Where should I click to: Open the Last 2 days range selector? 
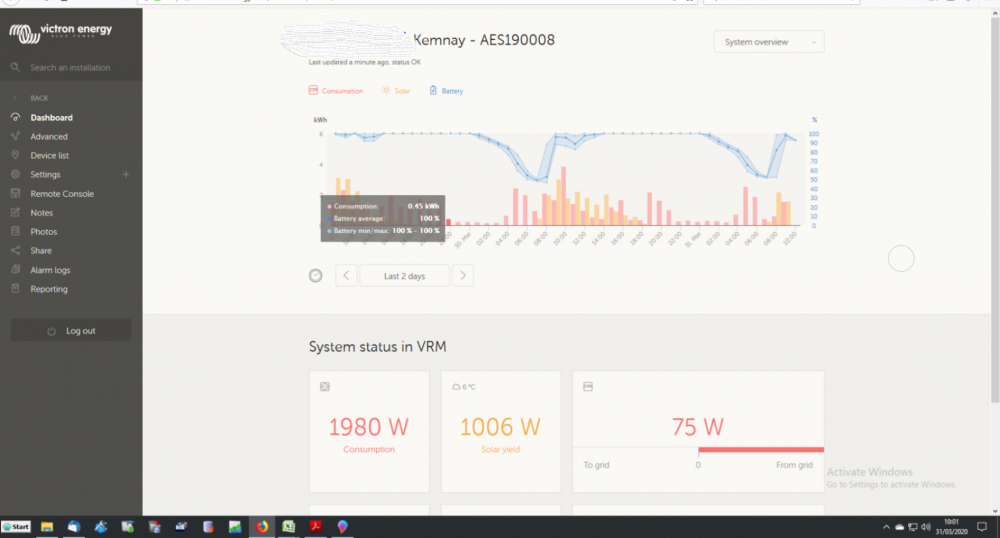[404, 276]
